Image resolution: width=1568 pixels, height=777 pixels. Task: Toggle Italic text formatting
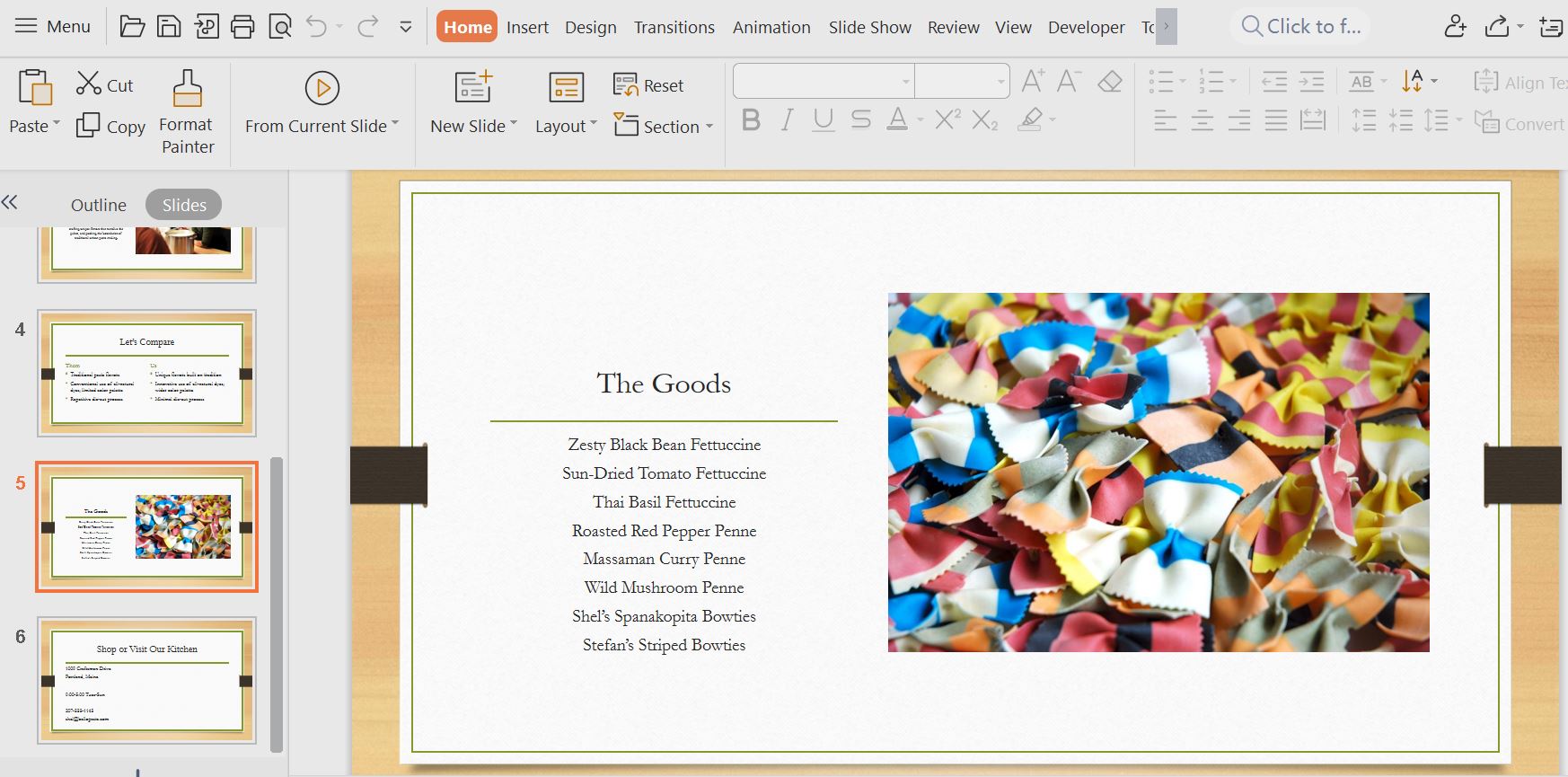pos(787,119)
